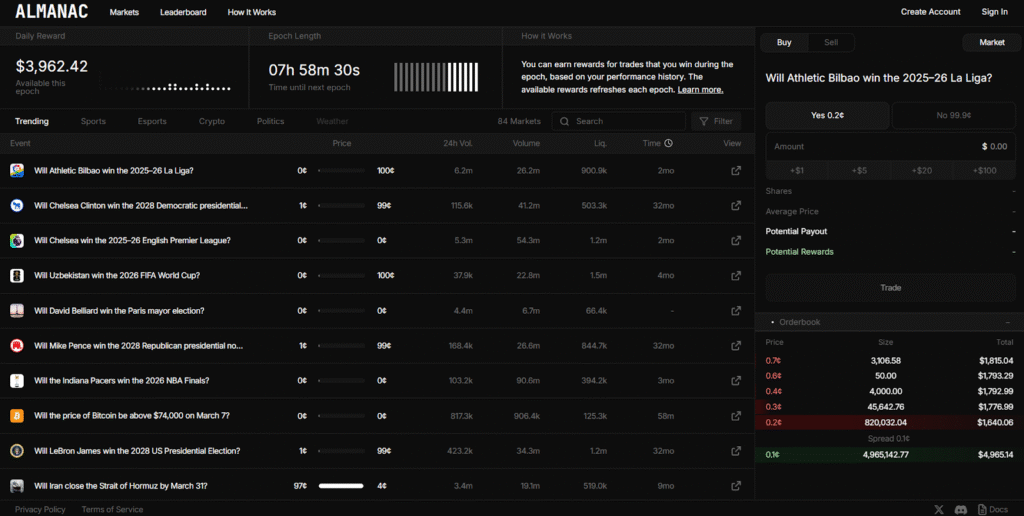This screenshot has width=1024, height=516.
Task: Click the price bar for the Iran Strait of Hormuz market
Action: [341, 486]
